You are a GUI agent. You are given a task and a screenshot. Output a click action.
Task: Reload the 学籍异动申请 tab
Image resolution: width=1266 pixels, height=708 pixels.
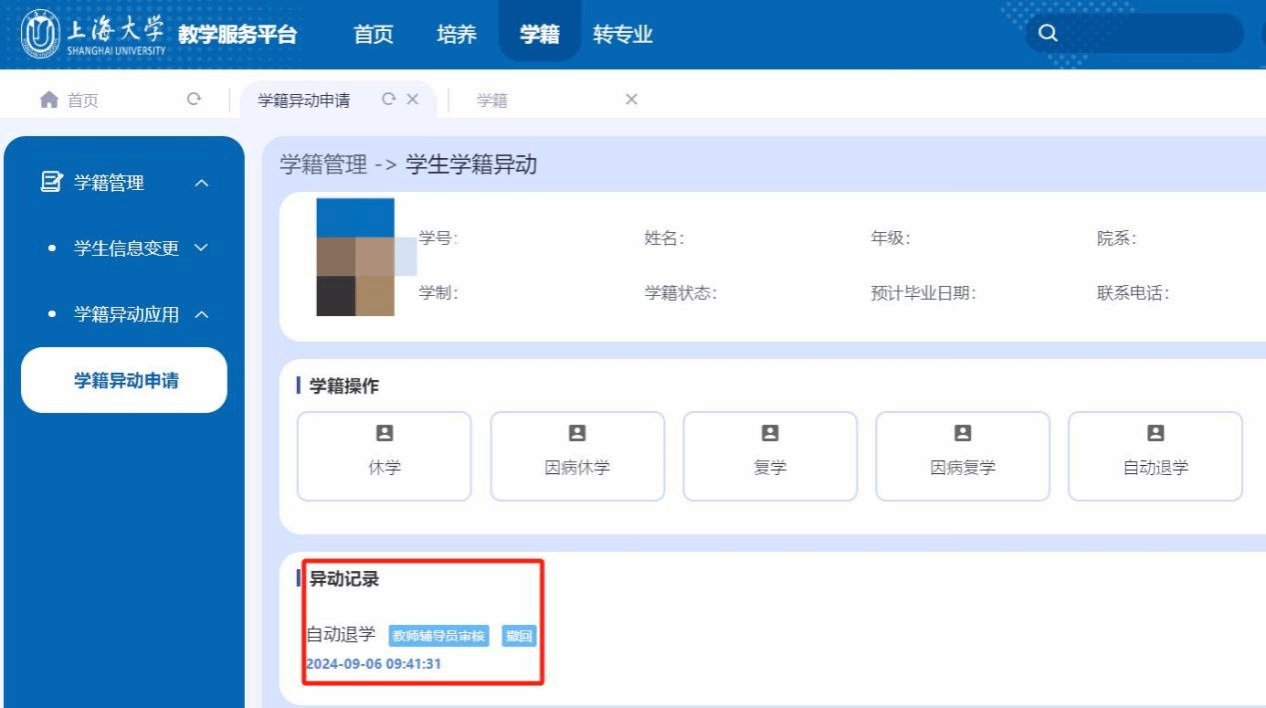tap(389, 99)
